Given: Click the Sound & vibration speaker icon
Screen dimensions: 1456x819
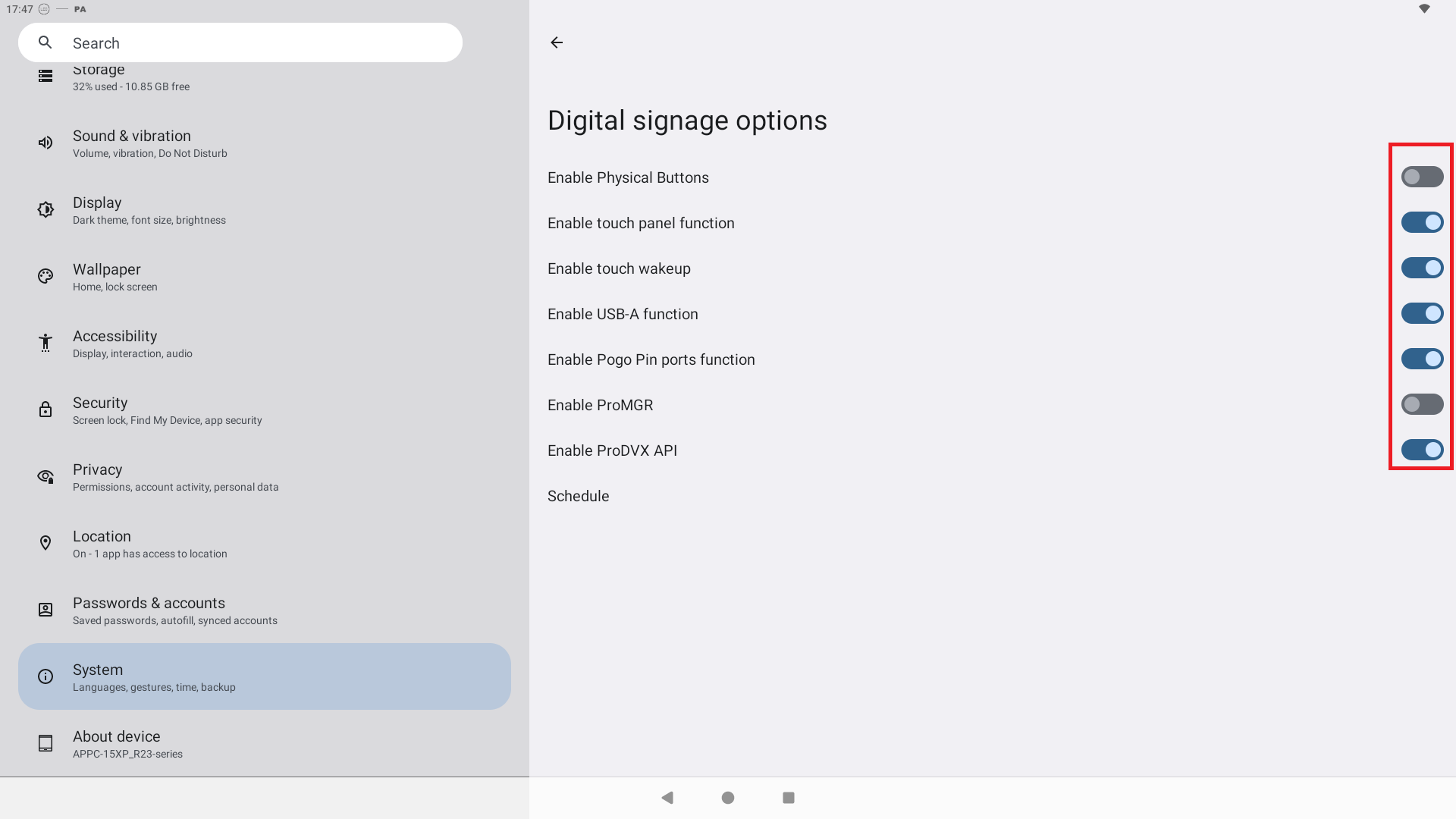Looking at the screenshot, I should [45, 143].
